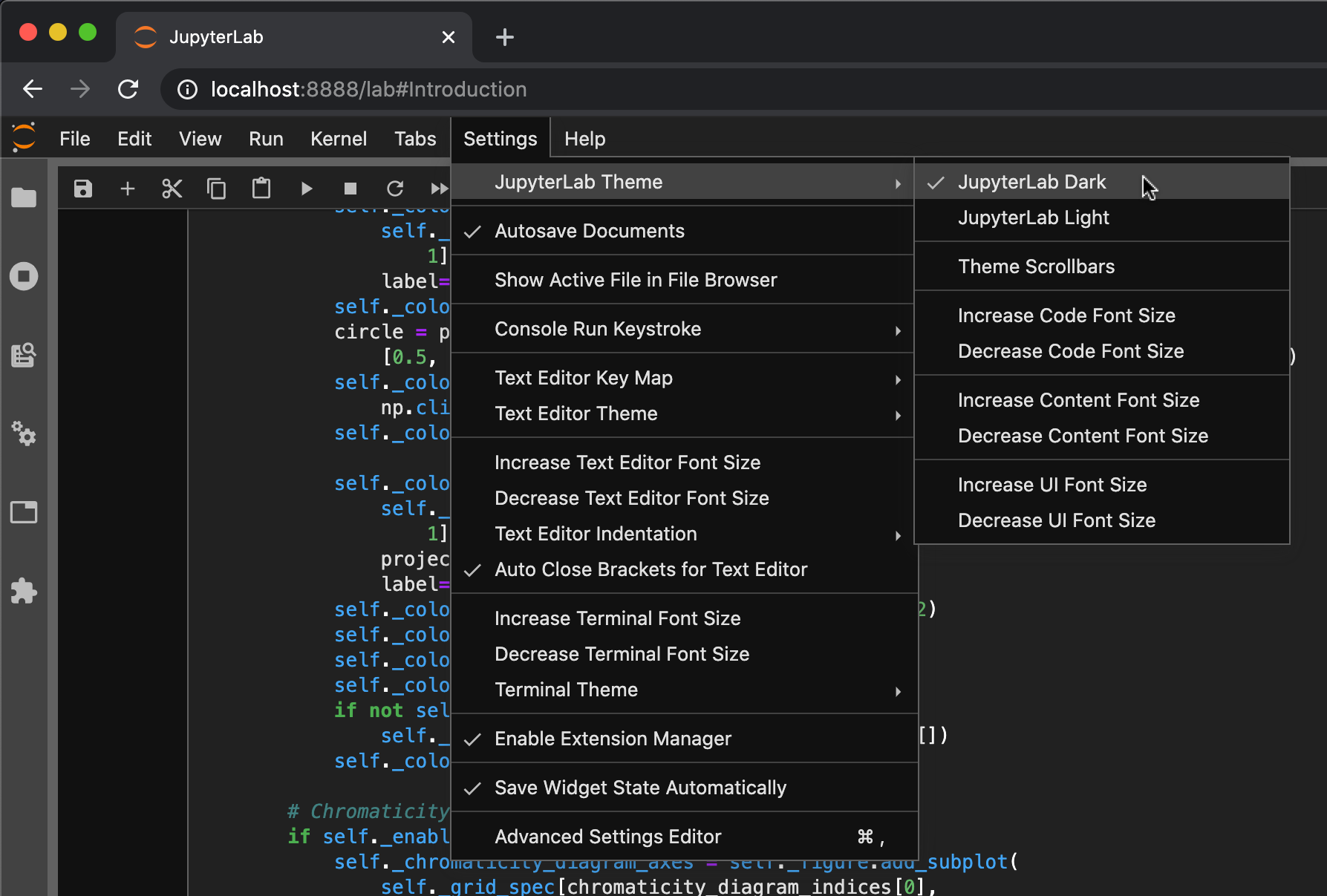The image size is (1327, 896).
Task: Select the JupyterLab Light theme
Action: (1033, 218)
